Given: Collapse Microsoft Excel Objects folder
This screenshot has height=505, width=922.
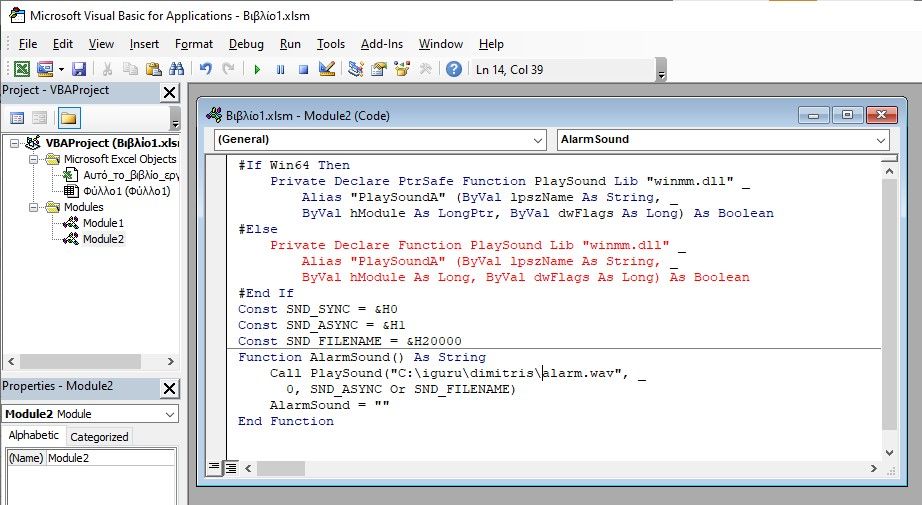Looking at the screenshot, I should [x=34, y=159].
